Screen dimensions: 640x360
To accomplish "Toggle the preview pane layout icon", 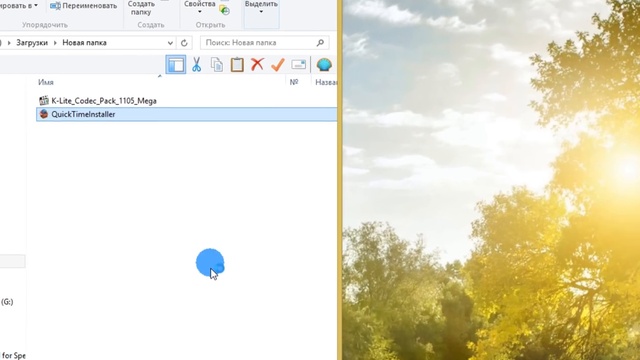I will tap(176, 64).
